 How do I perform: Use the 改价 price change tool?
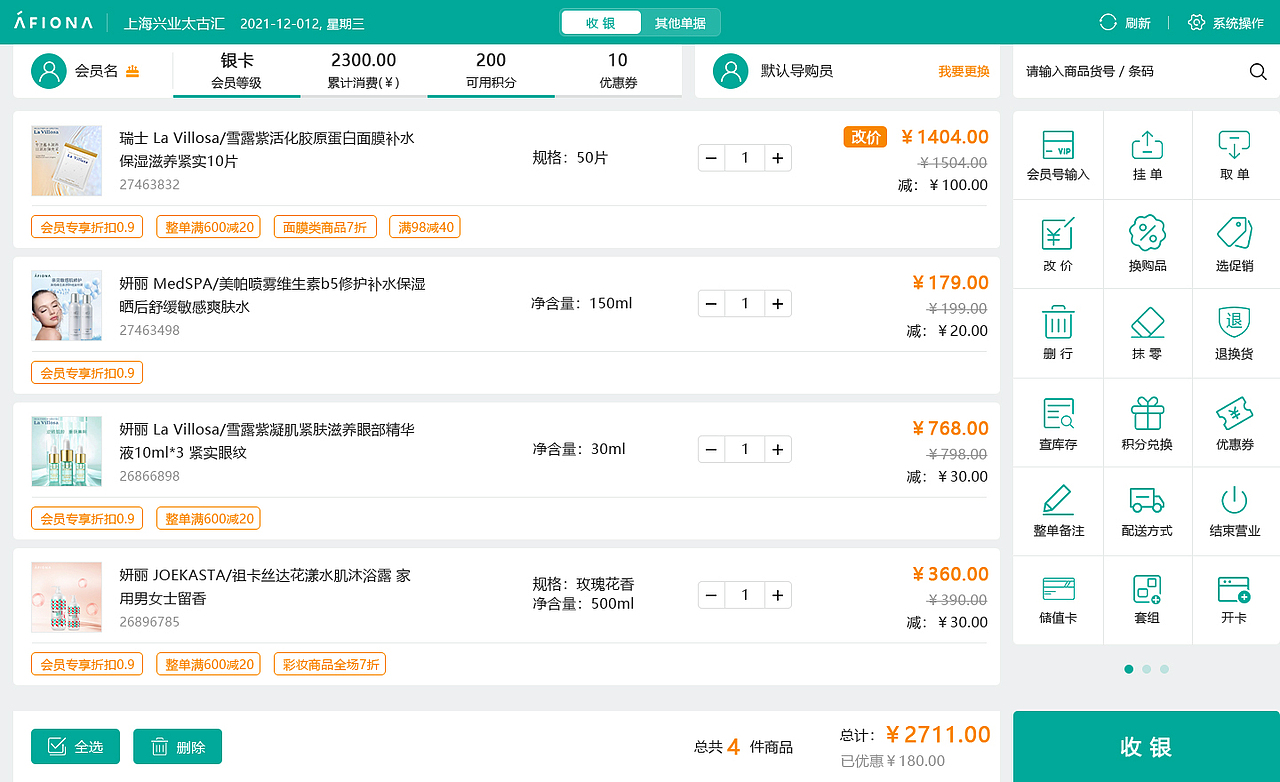pyautogui.click(x=1058, y=244)
